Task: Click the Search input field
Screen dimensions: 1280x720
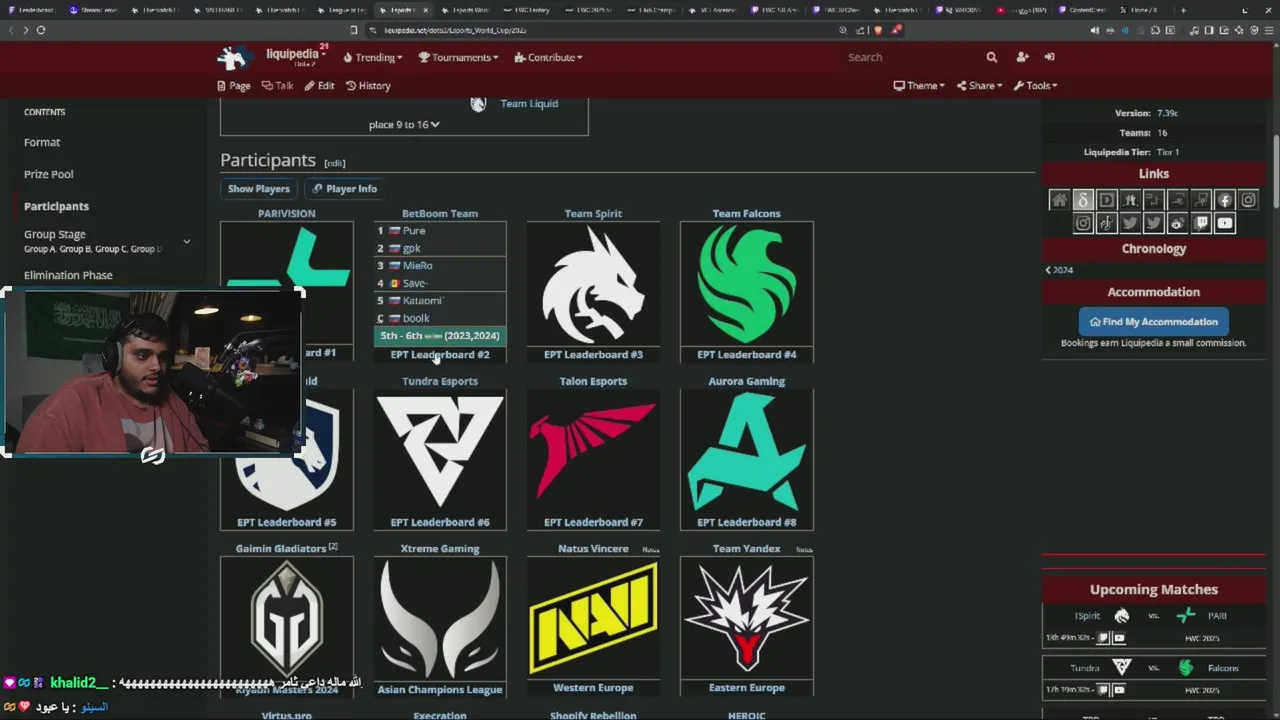Action: [910, 57]
